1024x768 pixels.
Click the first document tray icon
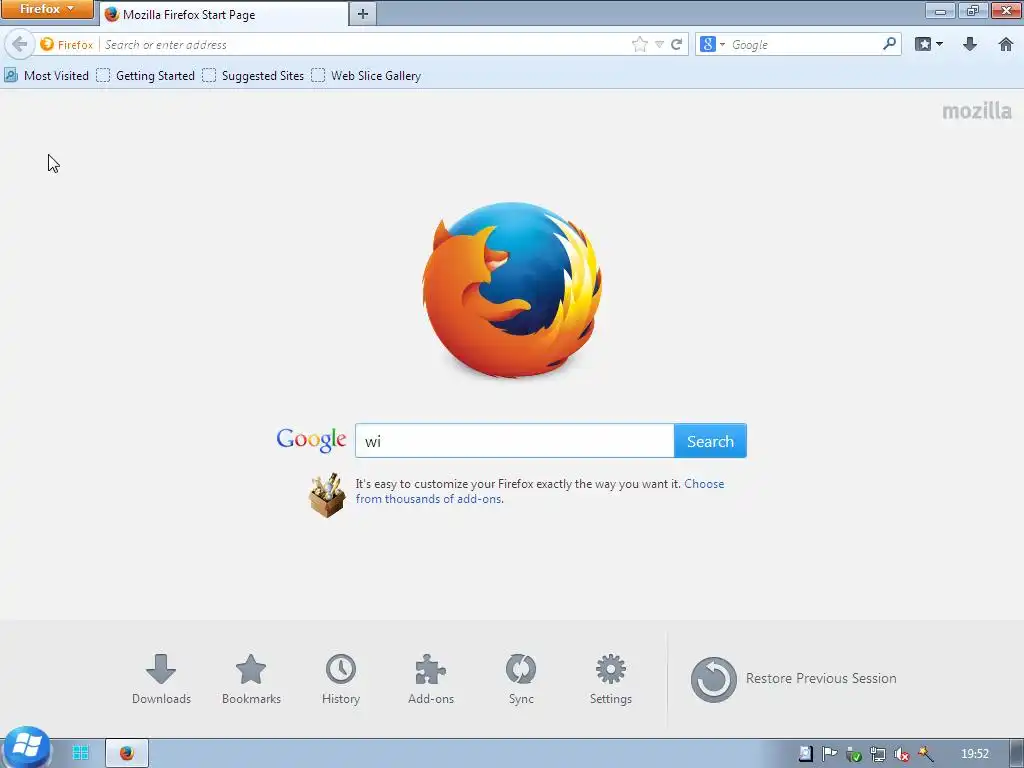806,754
